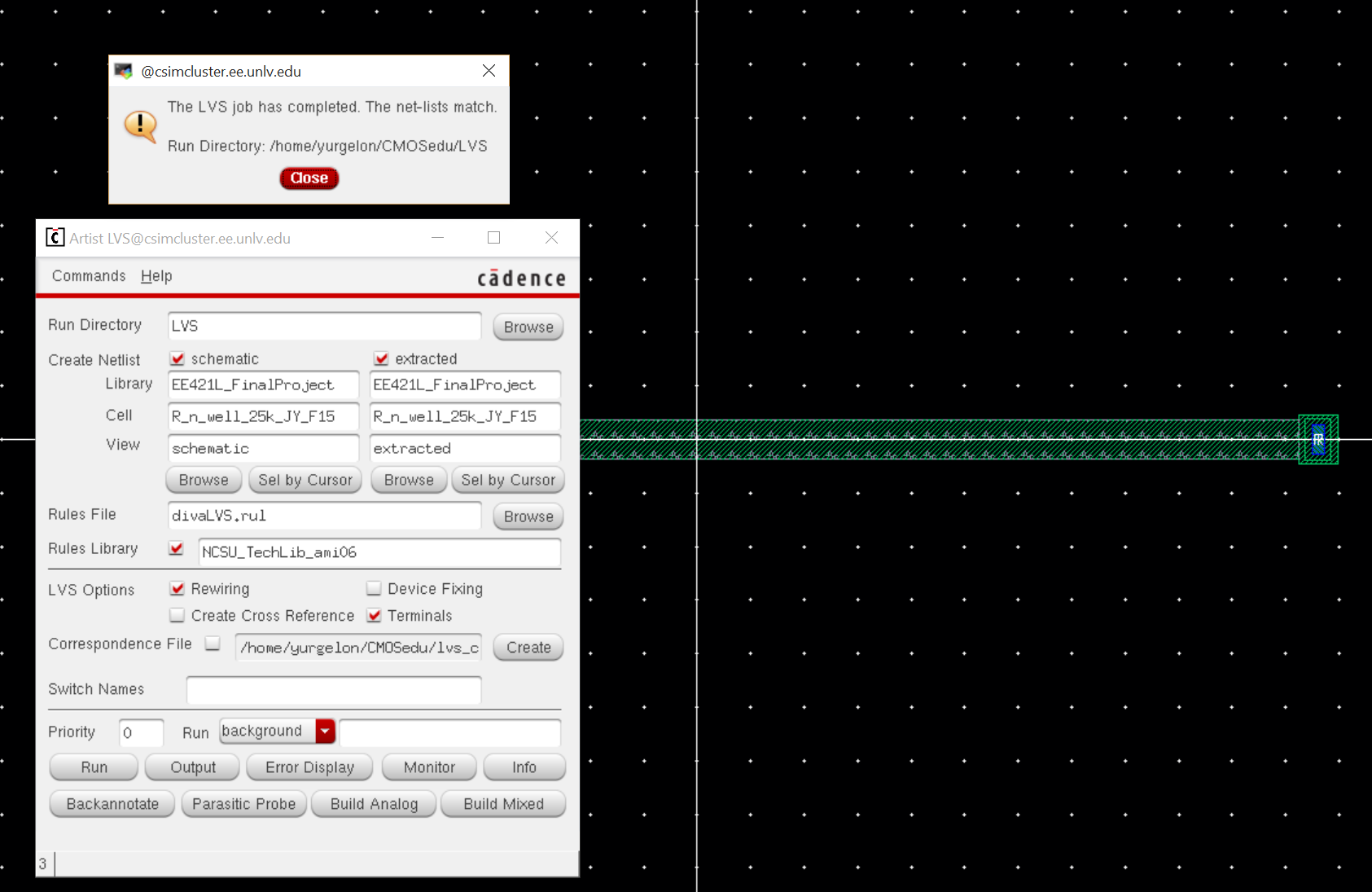Open the Commands menu
The height and width of the screenshot is (892, 1372).
89,276
